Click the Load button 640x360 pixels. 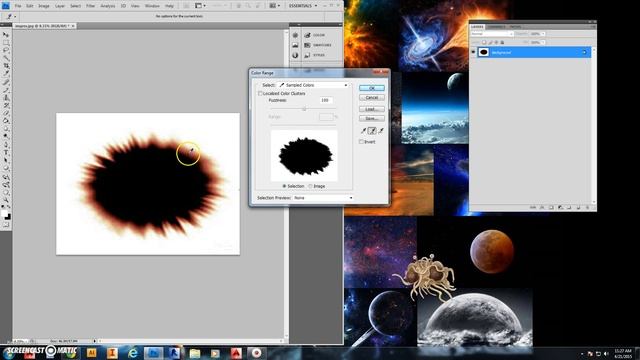(x=372, y=109)
